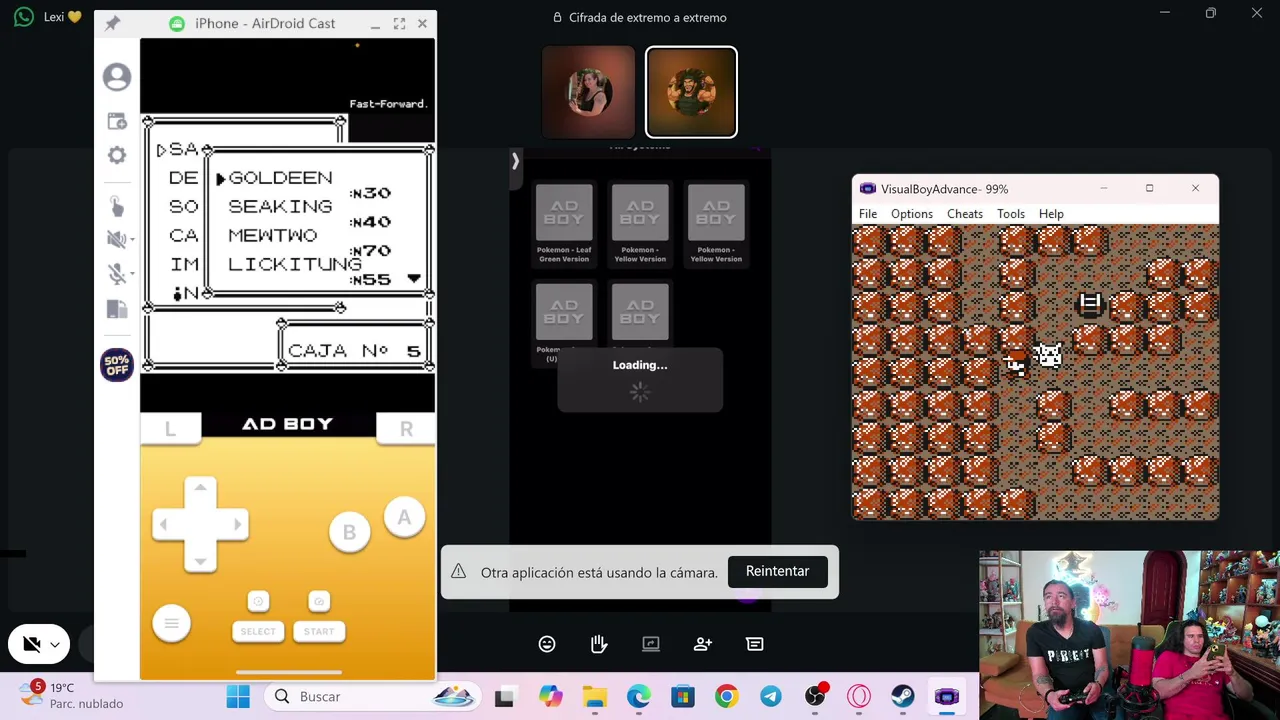Raise hand in the call toolbar
This screenshot has height=720, width=1280.
coord(599,644)
